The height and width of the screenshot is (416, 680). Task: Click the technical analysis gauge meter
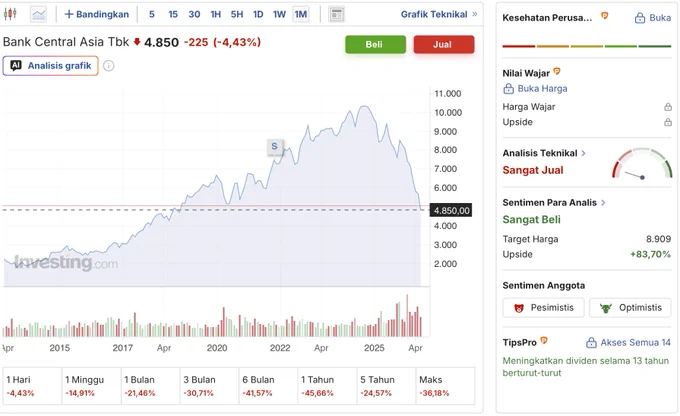click(642, 164)
